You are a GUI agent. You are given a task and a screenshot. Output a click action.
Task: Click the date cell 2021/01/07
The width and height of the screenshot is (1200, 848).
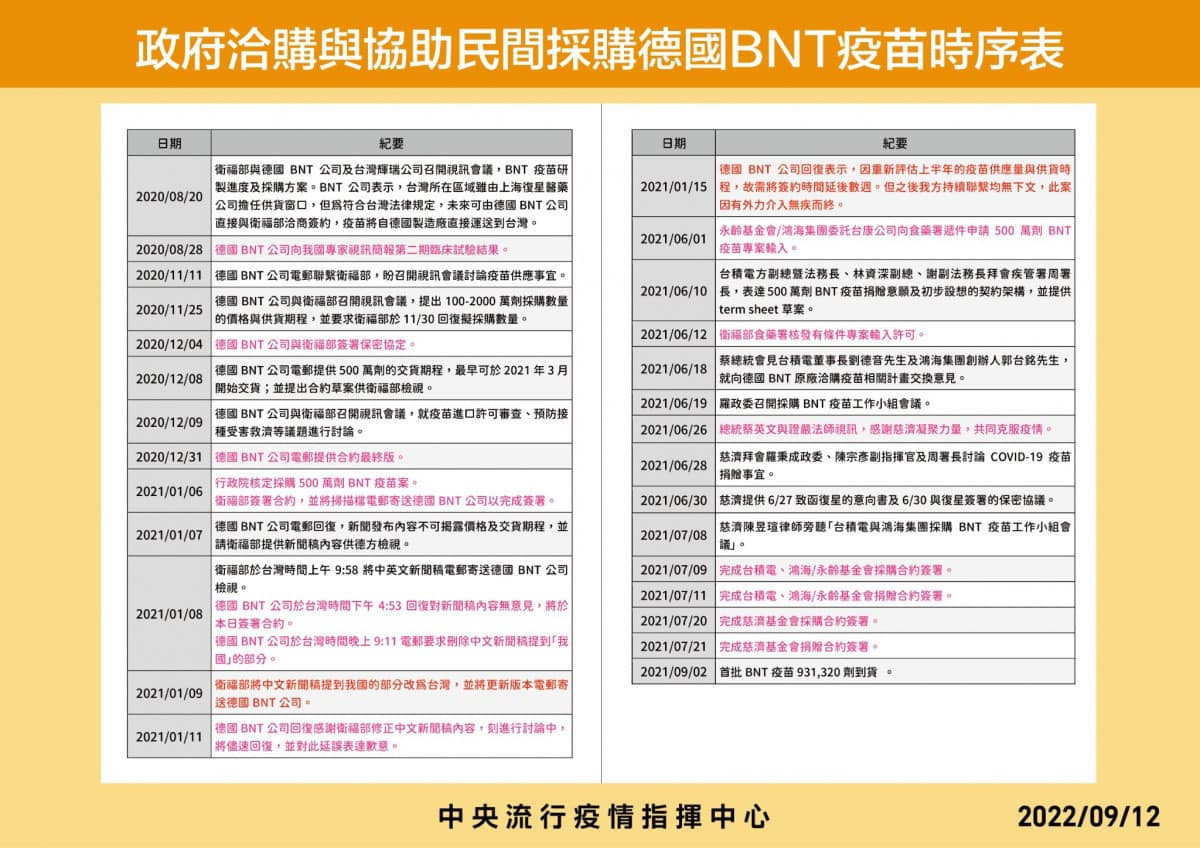169,535
